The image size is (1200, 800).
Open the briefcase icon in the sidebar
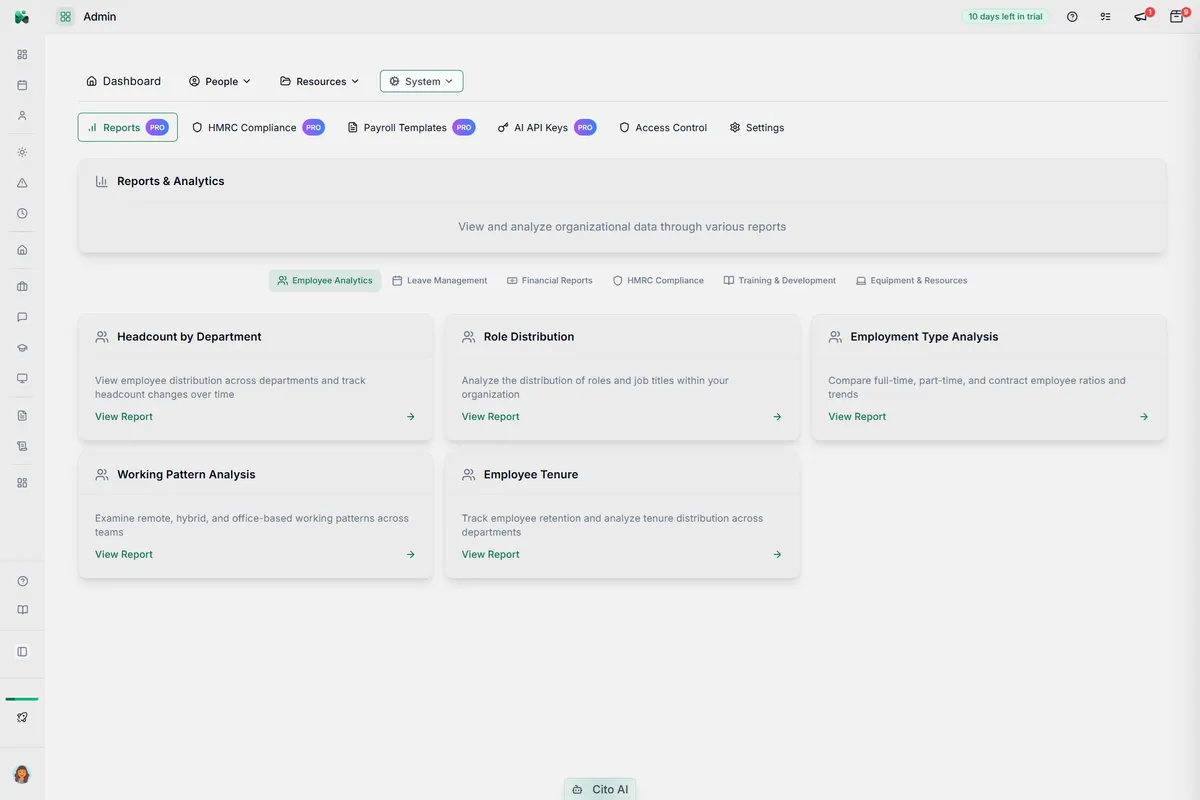(22, 286)
